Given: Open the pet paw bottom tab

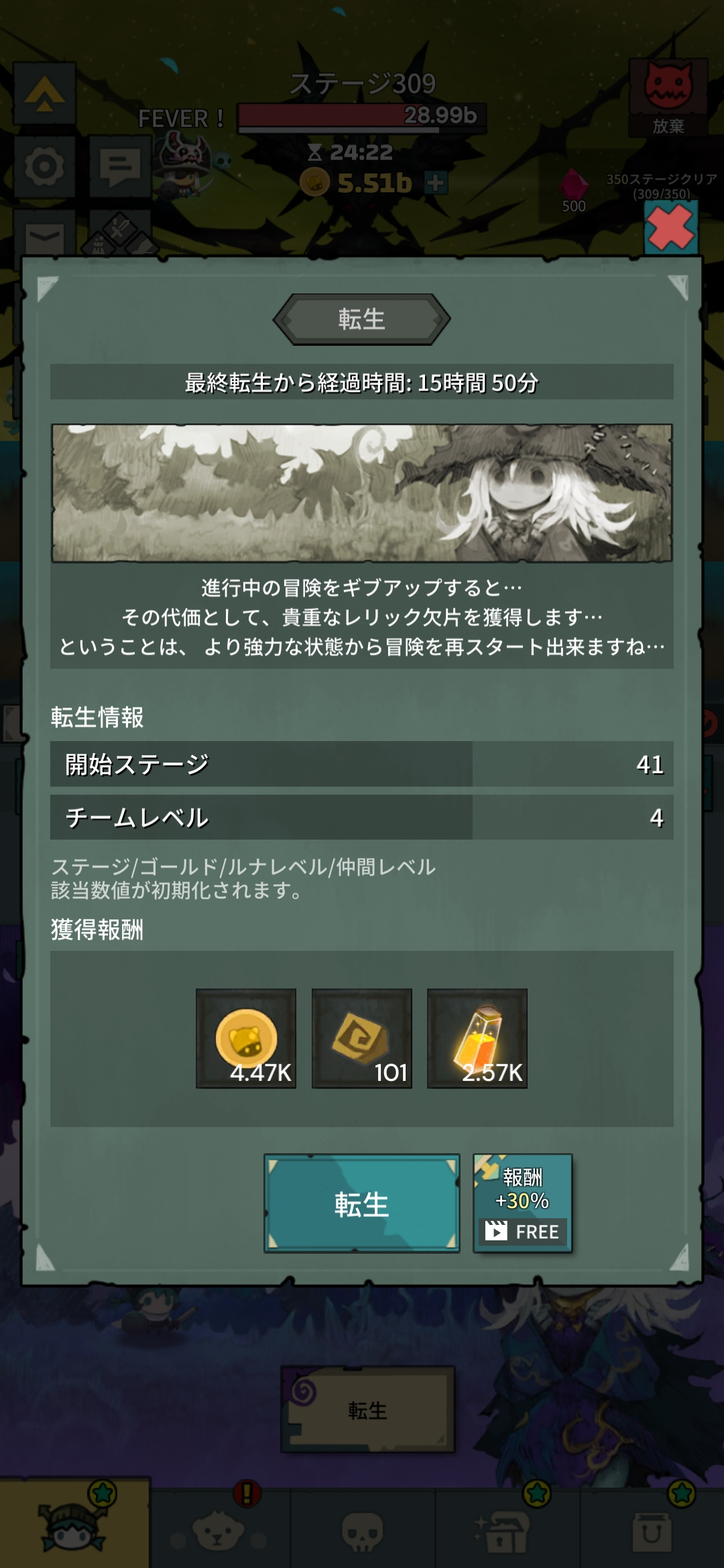Looking at the screenshot, I should pyautogui.click(x=219, y=1529).
